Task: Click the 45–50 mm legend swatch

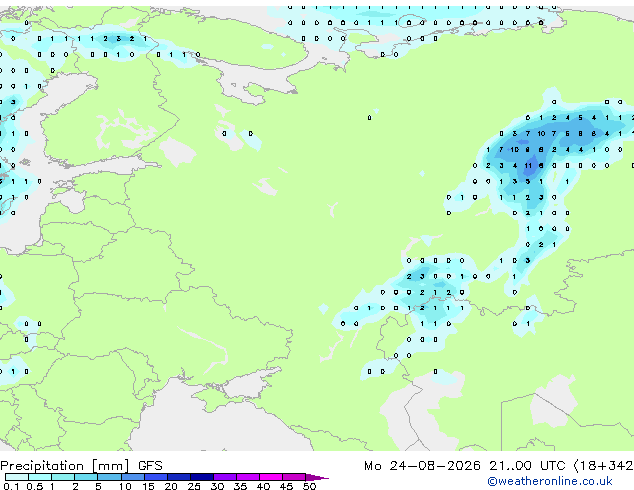Action: [x=294, y=477]
